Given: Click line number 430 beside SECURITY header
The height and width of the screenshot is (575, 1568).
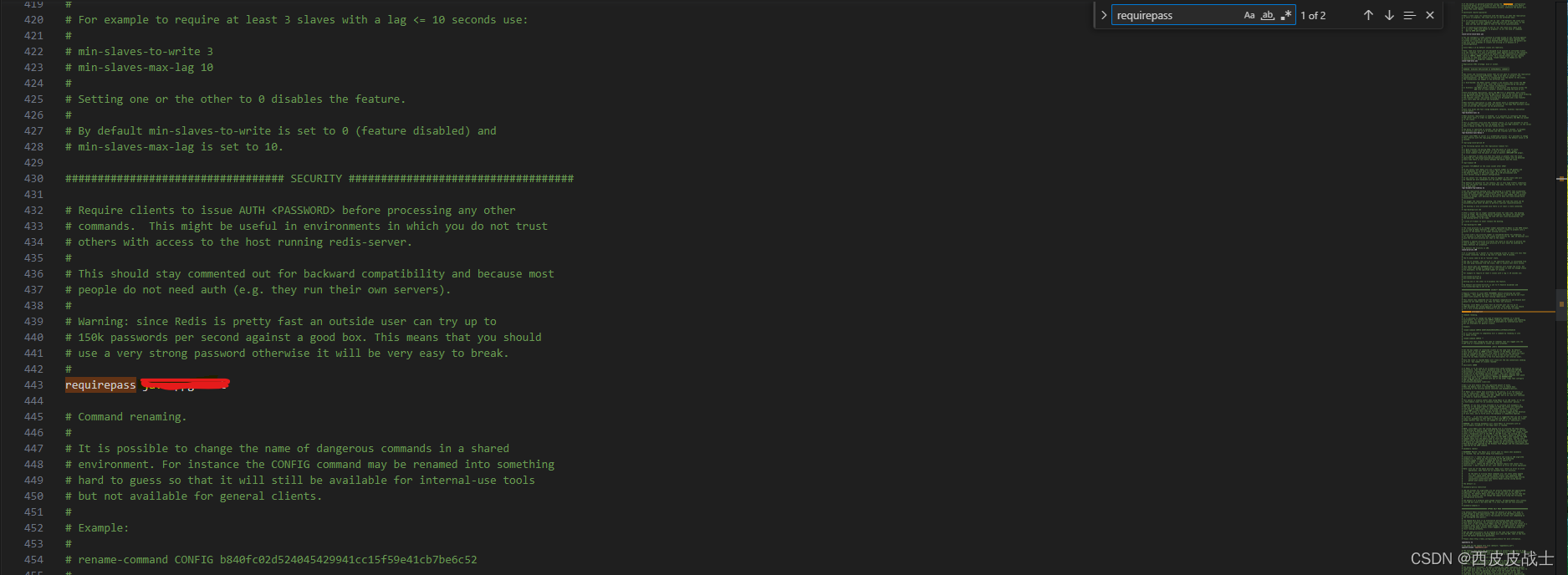Looking at the screenshot, I should (x=33, y=177).
